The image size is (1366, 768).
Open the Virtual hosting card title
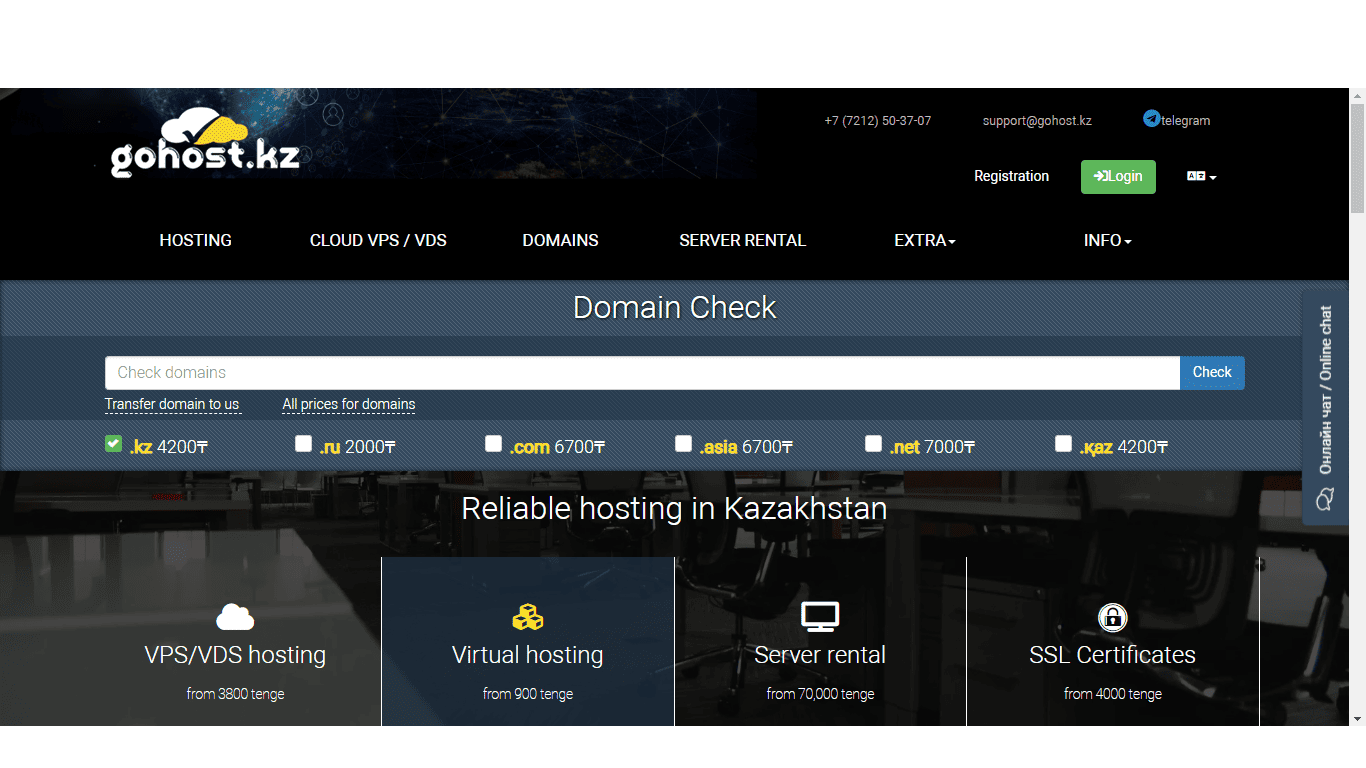point(527,655)
